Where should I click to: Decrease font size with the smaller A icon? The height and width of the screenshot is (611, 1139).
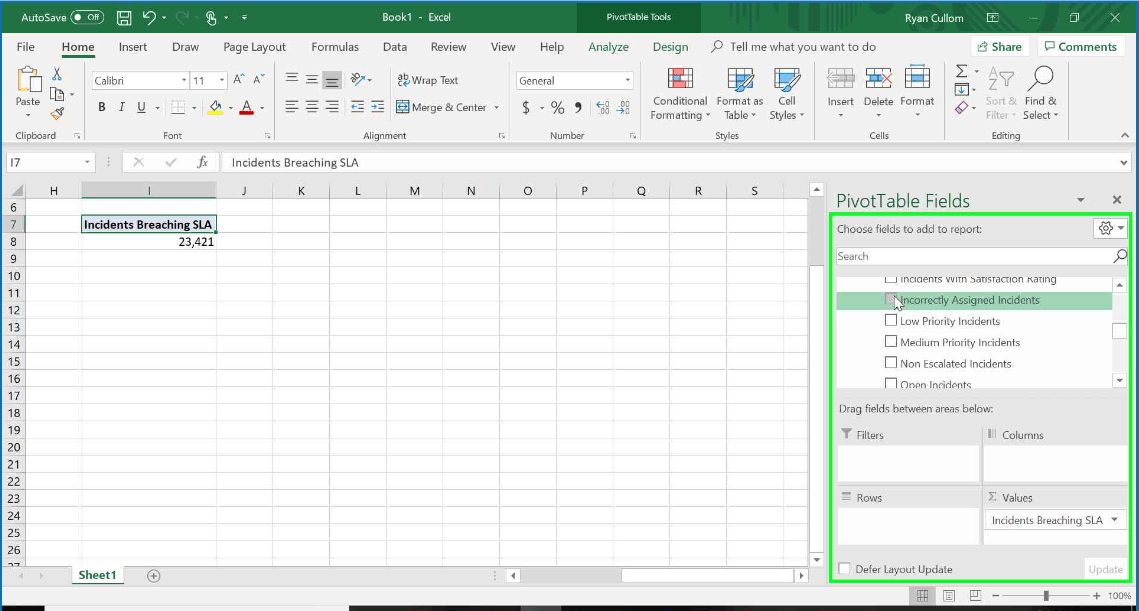(x=259, y=80)
